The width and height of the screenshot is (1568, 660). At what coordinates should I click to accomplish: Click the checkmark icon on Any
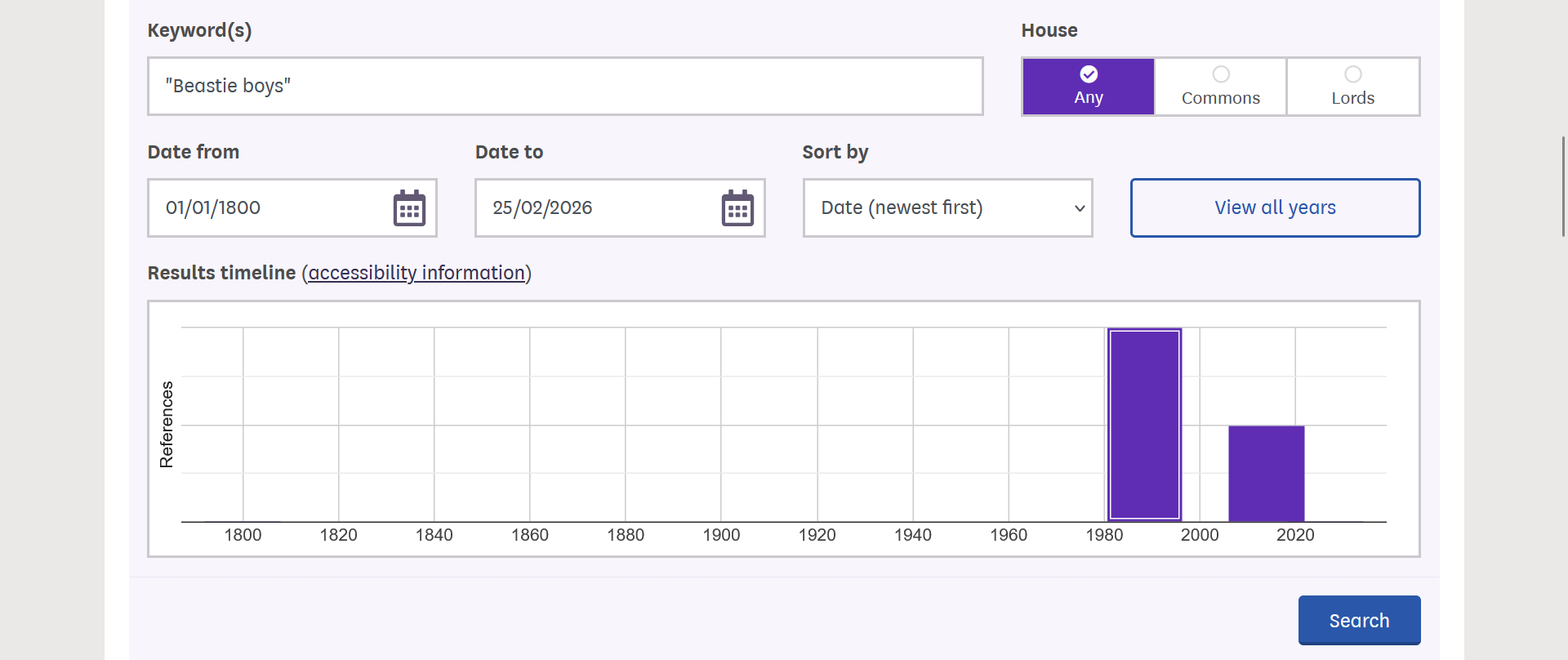[x=1089, y=74]
